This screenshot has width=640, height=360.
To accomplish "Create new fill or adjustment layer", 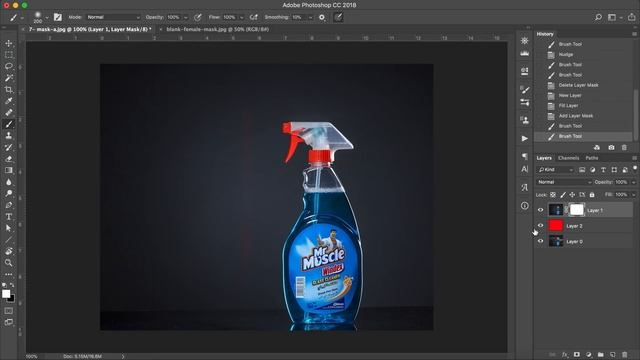I will click(589, 355).
